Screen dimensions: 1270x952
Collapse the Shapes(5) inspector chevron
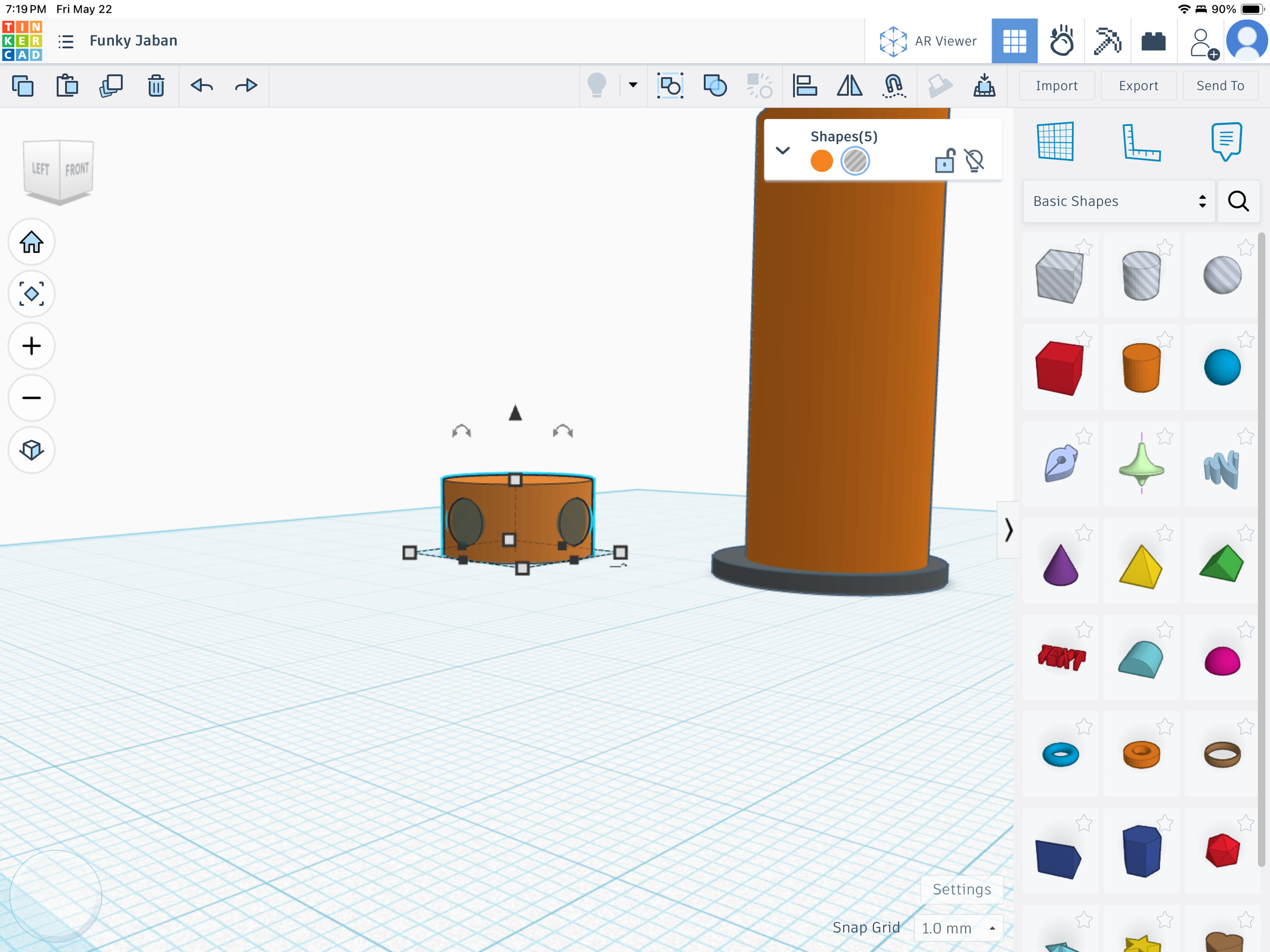coord(783,150)
